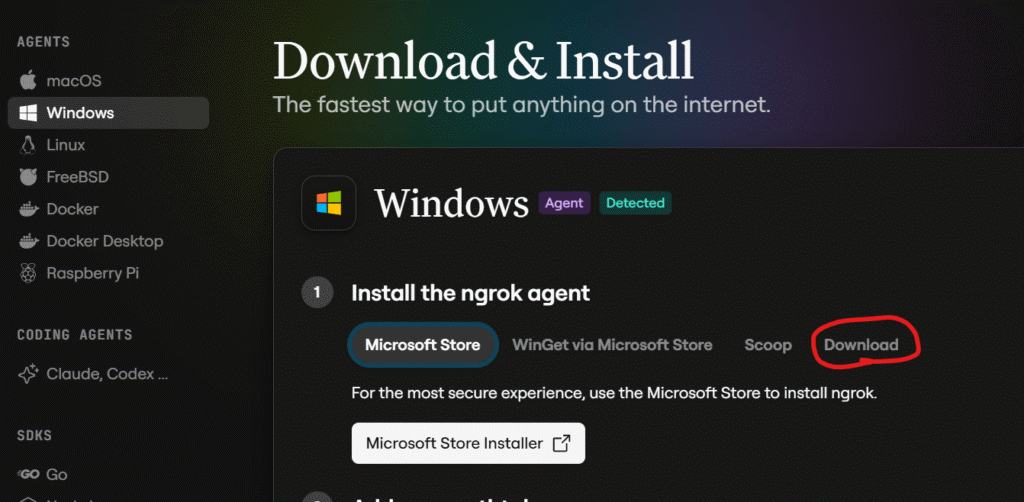1024x502 pixels.
Task: Click the CODING AGENTS section label
Action: coord(74,335)
